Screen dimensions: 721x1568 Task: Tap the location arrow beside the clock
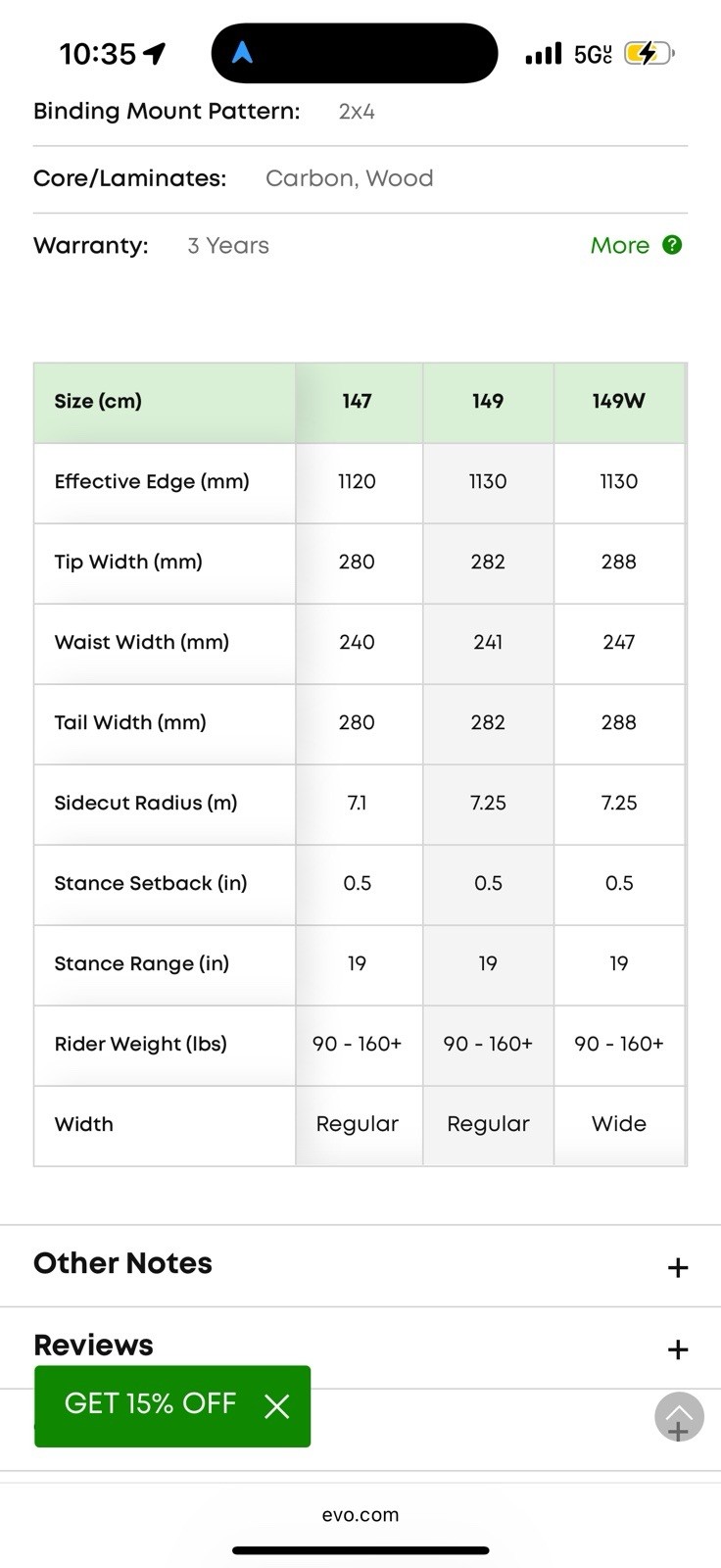155,54
